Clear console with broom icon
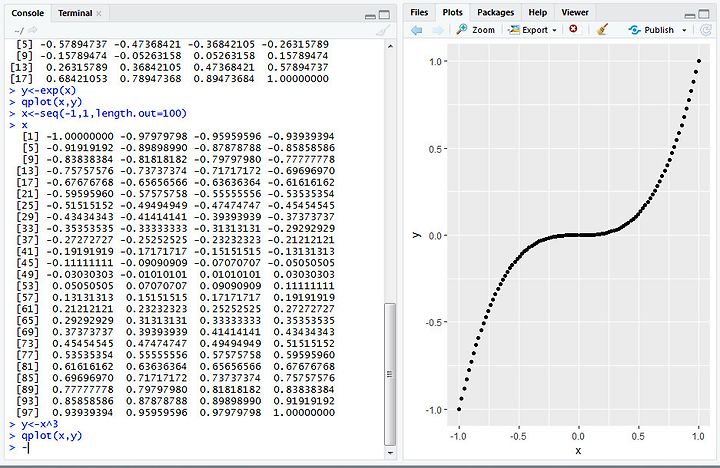The image size is (720, 468). 382,31
